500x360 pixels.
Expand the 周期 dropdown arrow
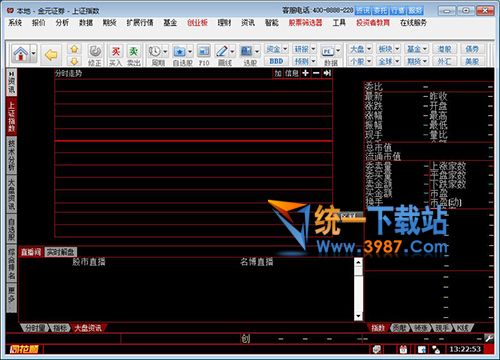point(166,52)
